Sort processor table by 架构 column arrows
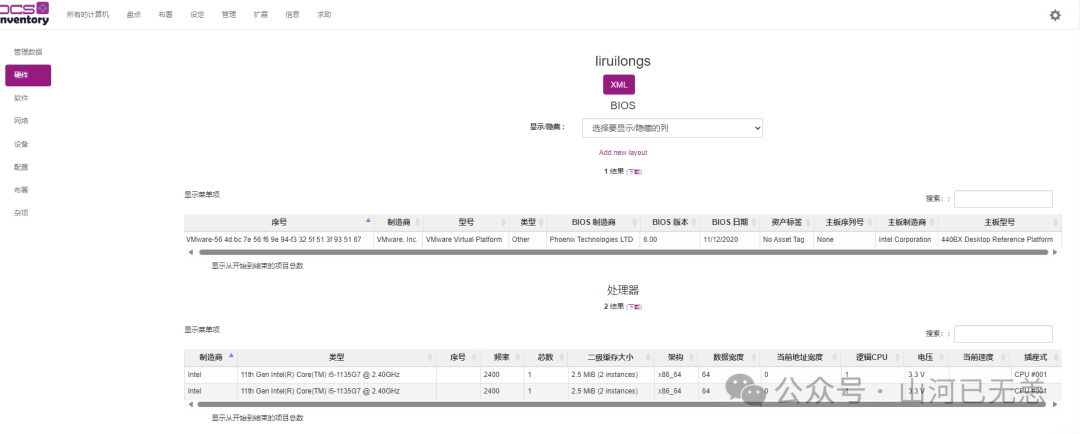The height and width of the screenshot is (434, 1080). point(690,358)
